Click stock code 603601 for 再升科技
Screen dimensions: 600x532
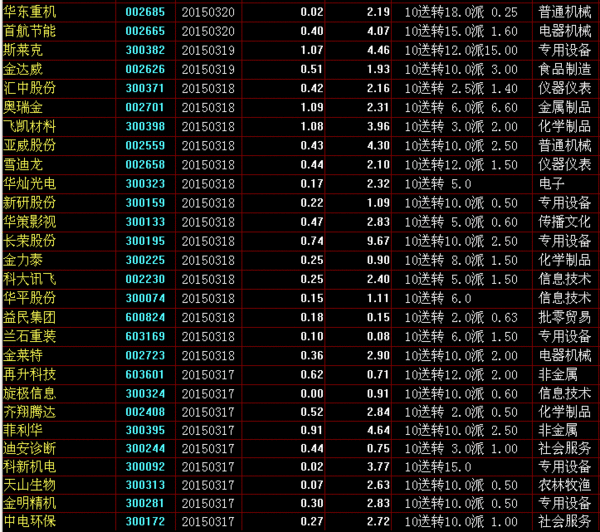145,373
